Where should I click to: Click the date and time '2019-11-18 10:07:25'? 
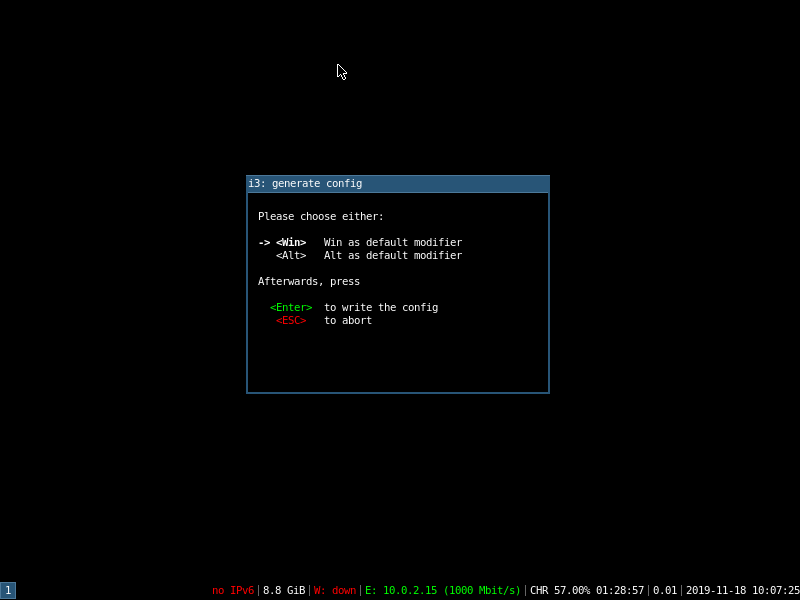coord(742,590)
